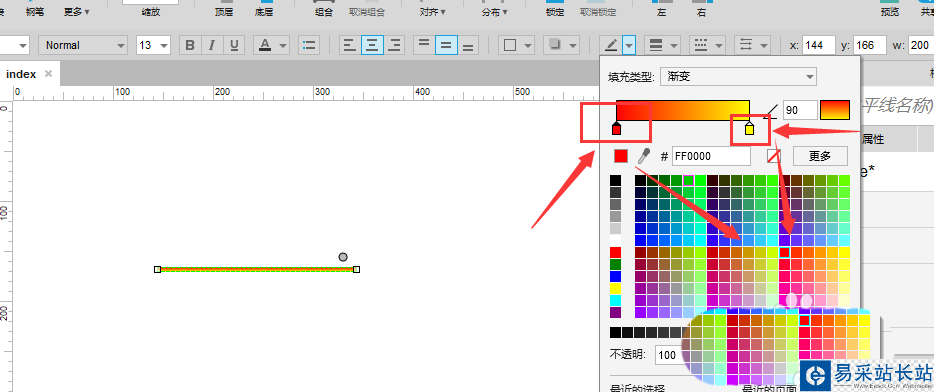Viewport: 934px width, 392px height.
Task: Click the y position field 166
Action: click(870, 45)
